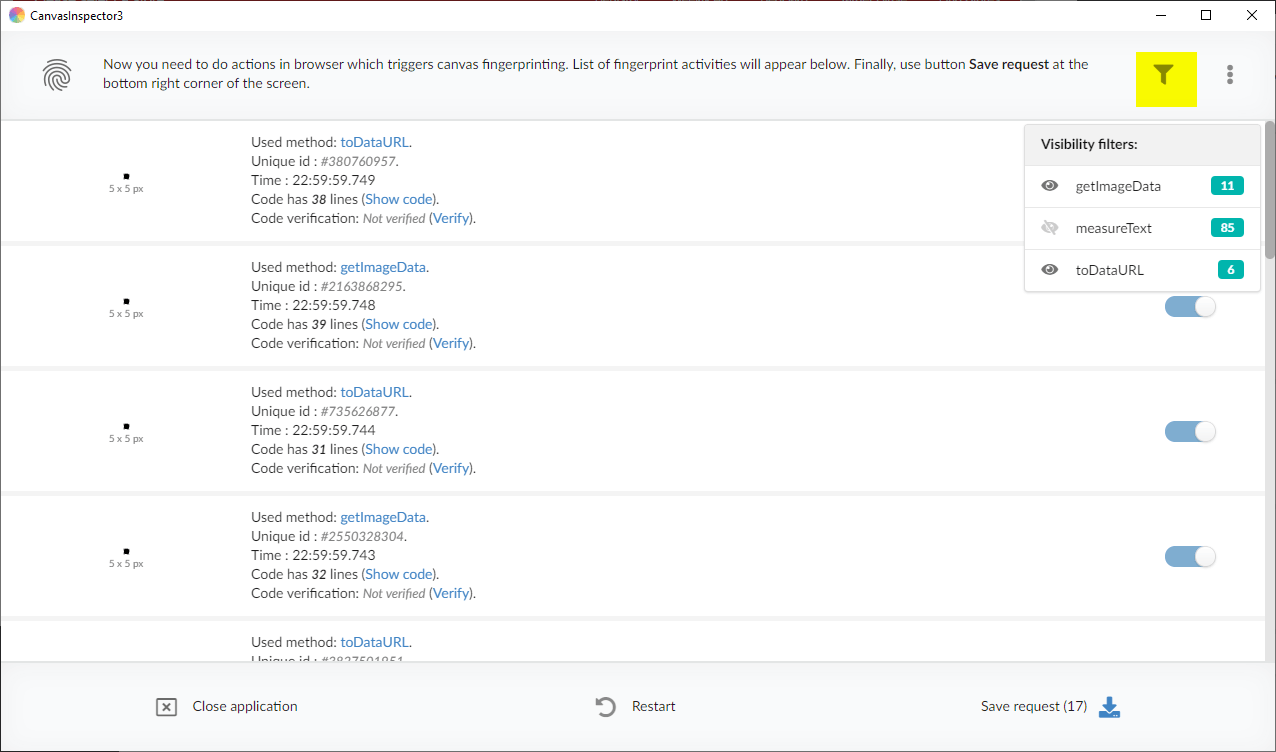Switch off toggle for entry #2550328304
This screenshot has width=1276, height=752.
tap(1190, 557)
